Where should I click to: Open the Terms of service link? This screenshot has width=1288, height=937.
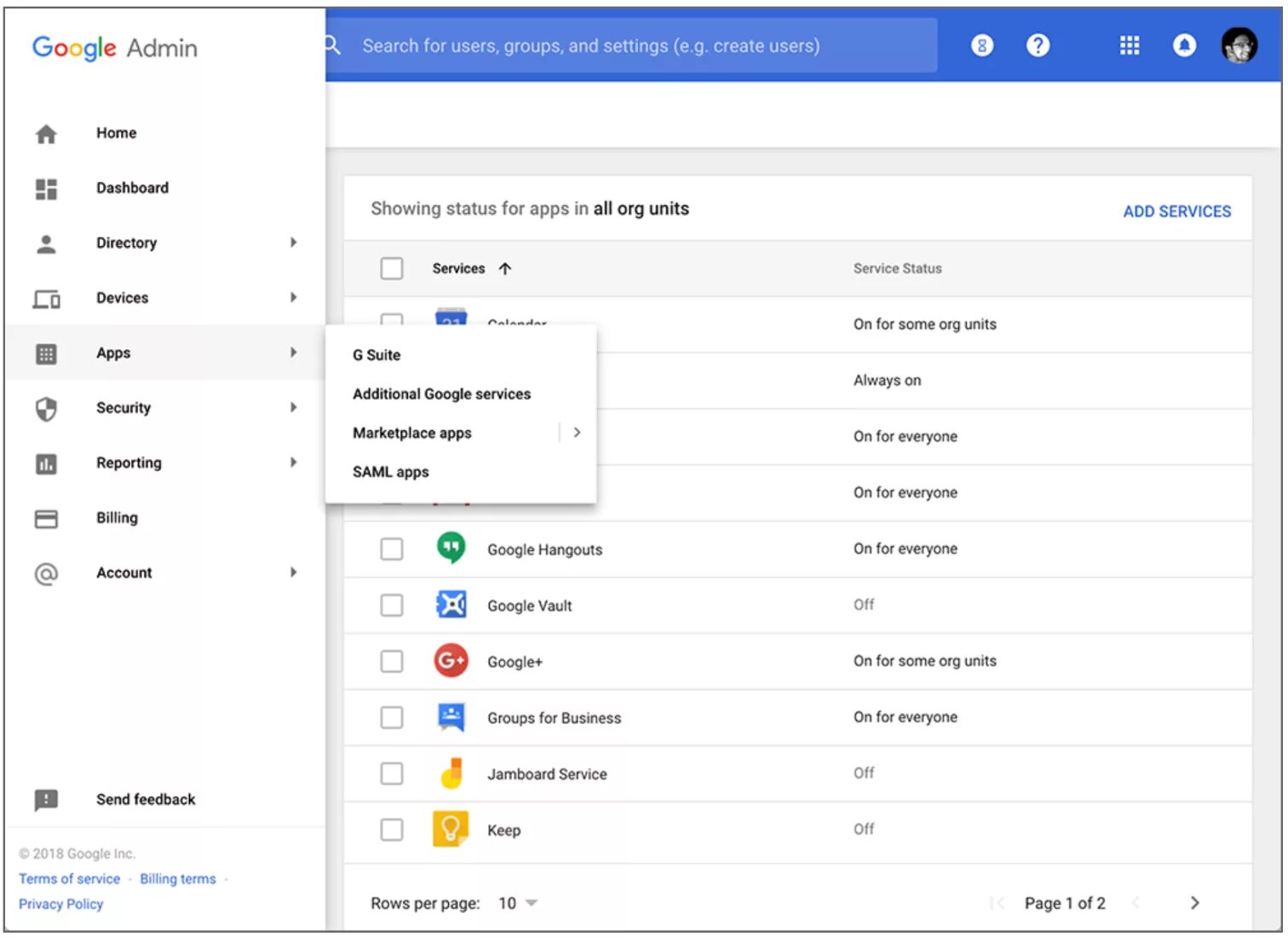69,879
